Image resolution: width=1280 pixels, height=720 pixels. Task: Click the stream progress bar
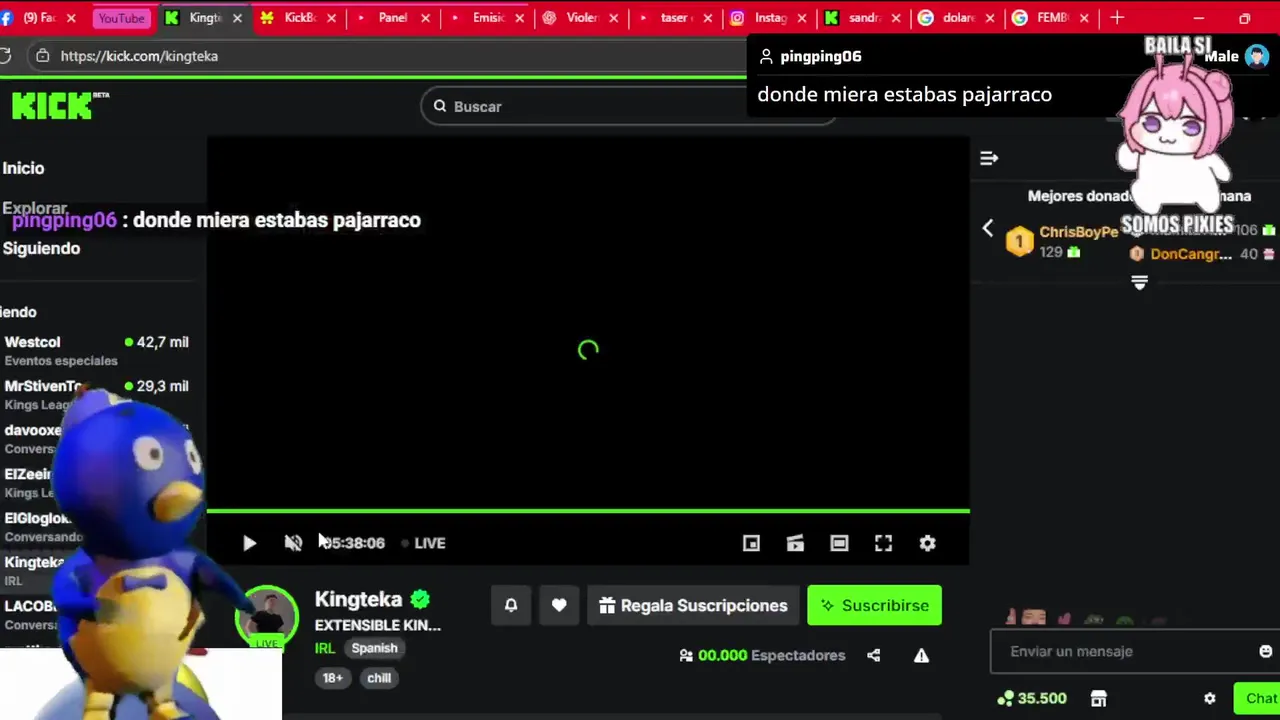588,511
